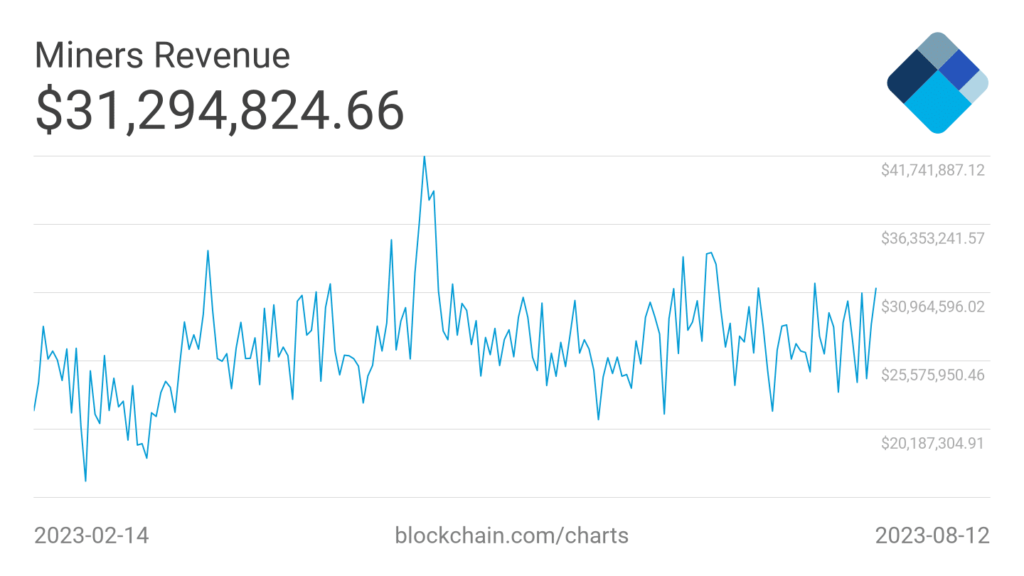Click the final data point of the revenue line
The width and height of the screenshot is (1024, 576).
[x=876, y=289]
